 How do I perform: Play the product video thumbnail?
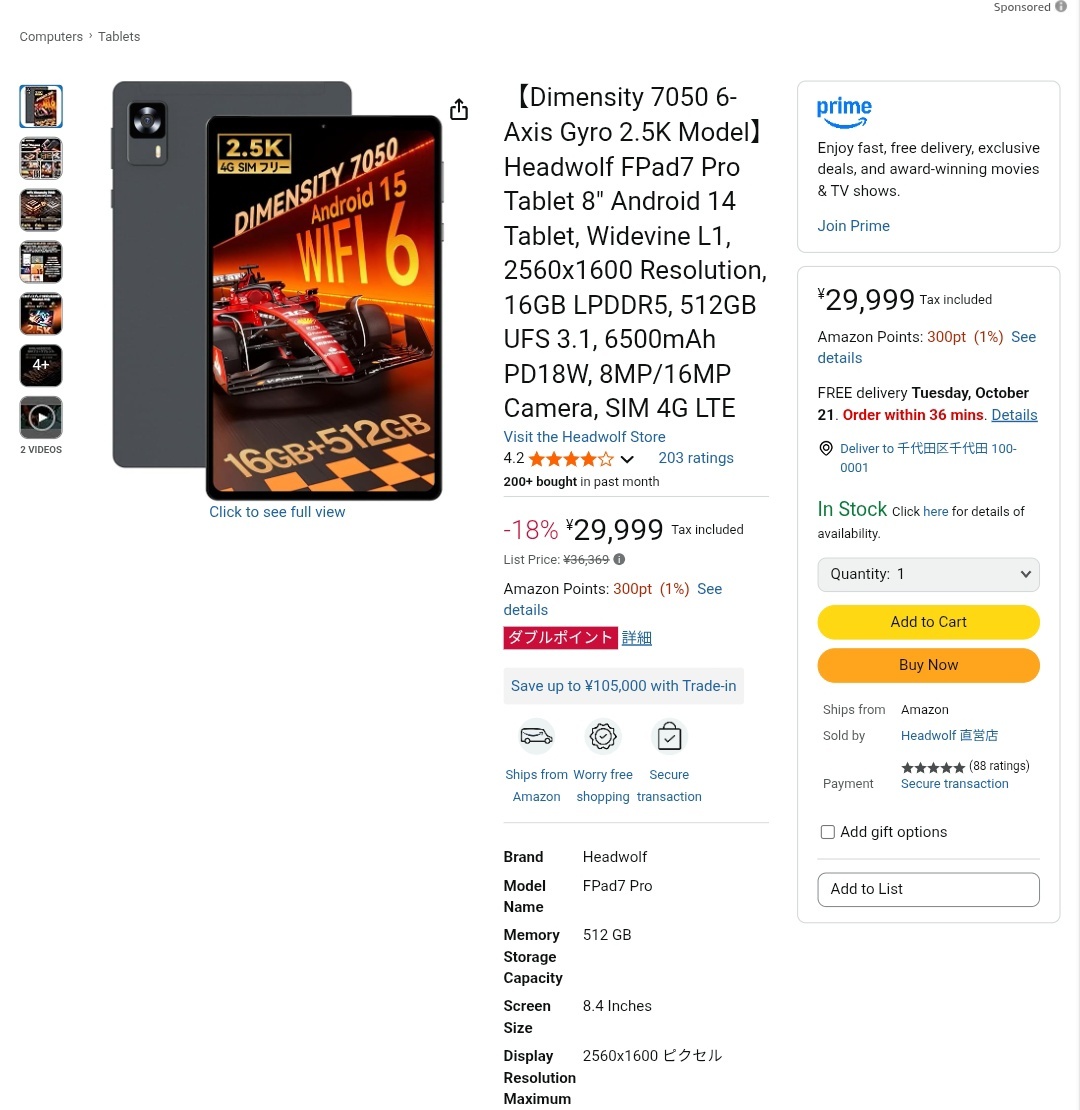coord(41,418)
